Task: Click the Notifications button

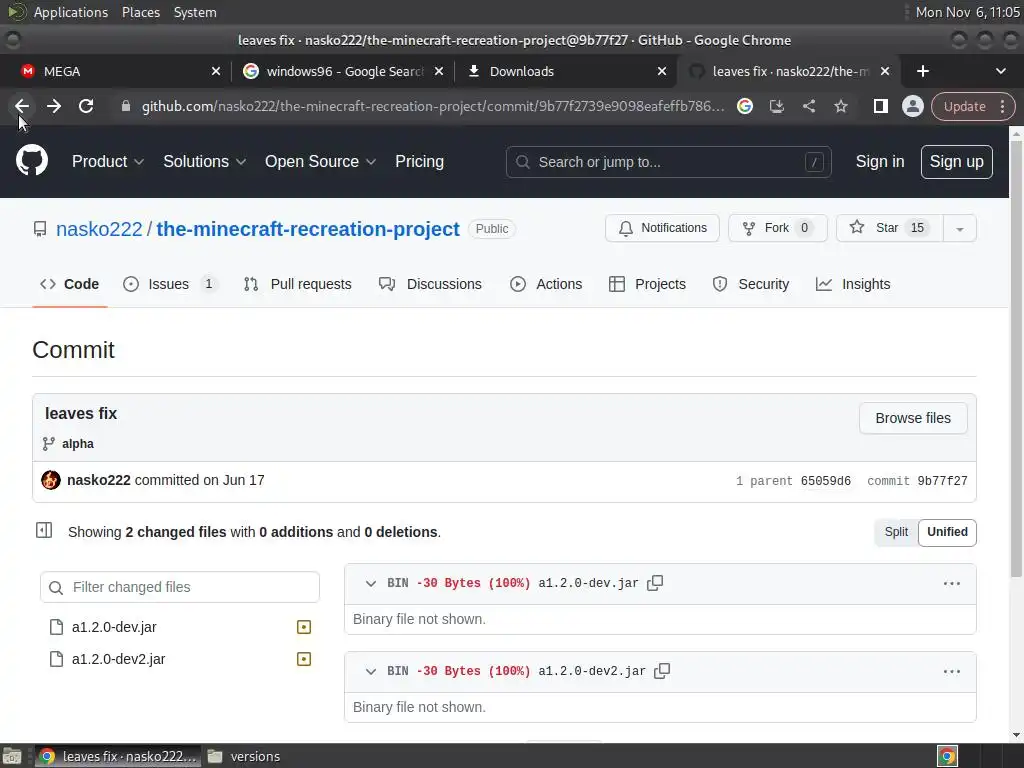Action: coord(662,229)
